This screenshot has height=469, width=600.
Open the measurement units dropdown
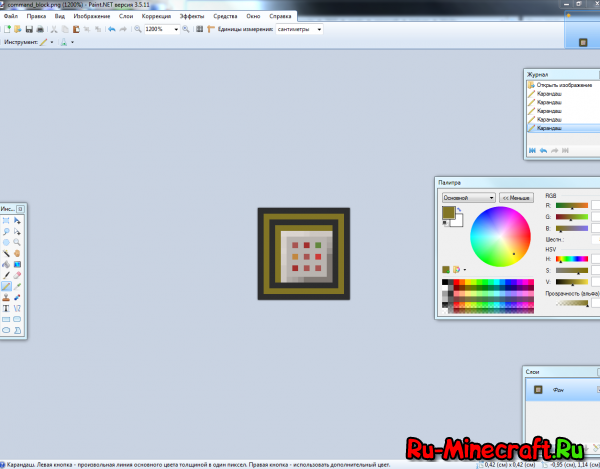(x=319, y=29)
